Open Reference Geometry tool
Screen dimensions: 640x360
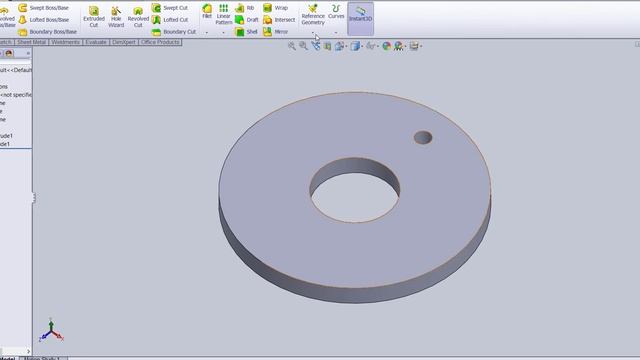(313, 15)
